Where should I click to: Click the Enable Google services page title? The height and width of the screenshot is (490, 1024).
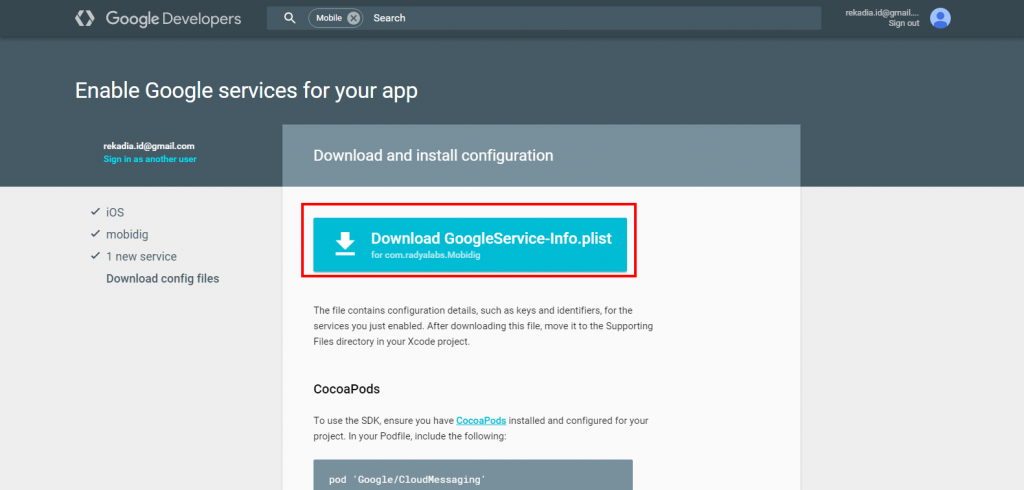tap(246, 91)
